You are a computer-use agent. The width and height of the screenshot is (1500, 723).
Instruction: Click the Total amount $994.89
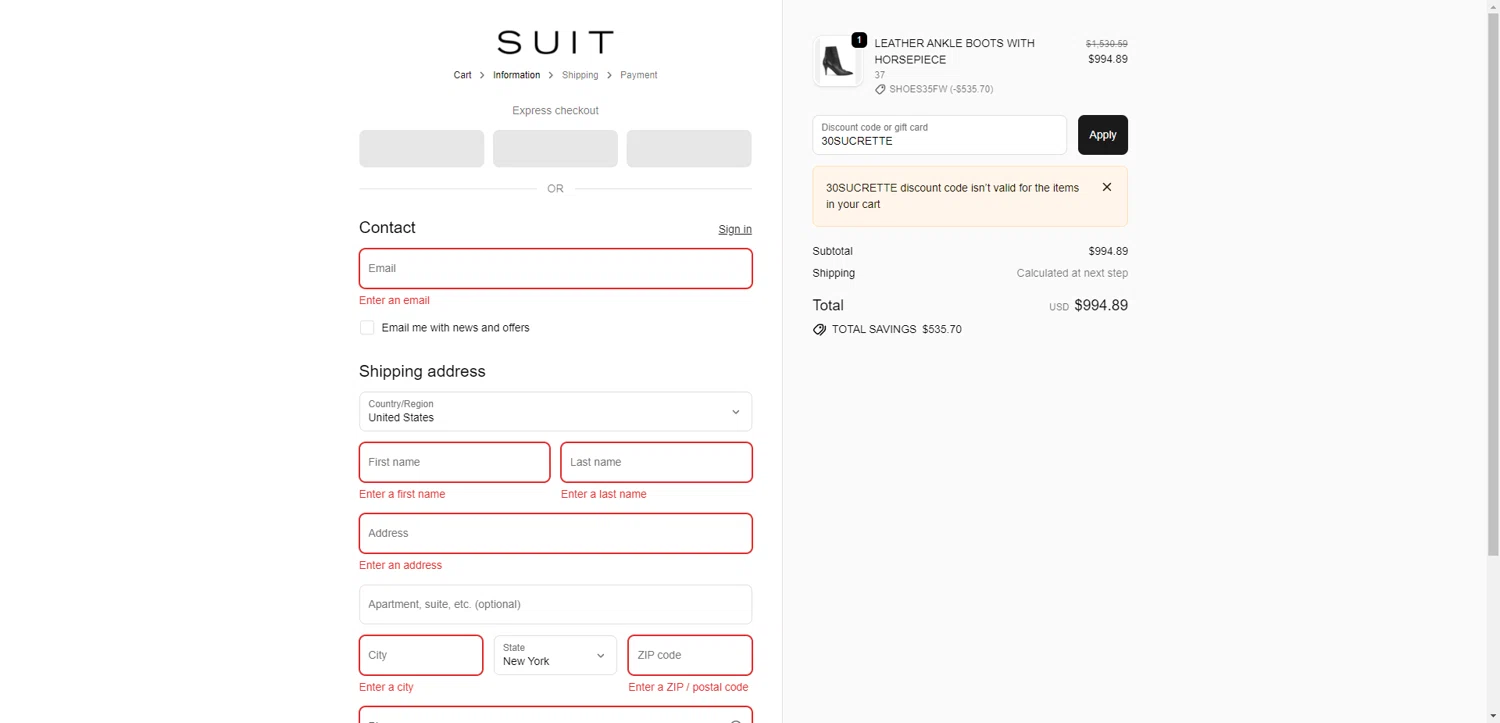click(1101, 305)
